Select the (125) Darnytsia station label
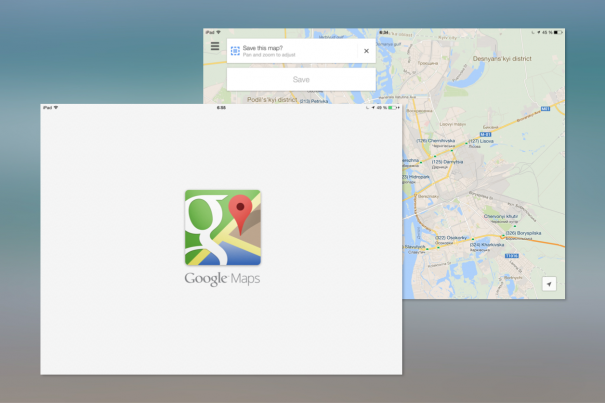This screenshot has height=403, width=605. [447, 162]
